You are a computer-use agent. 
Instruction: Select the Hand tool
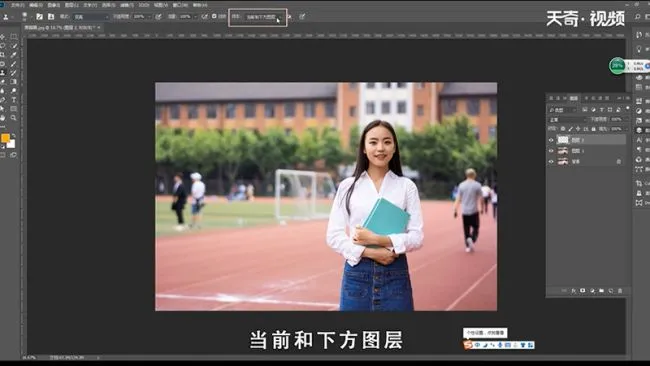pyautogui.click(x=3, y=118)
